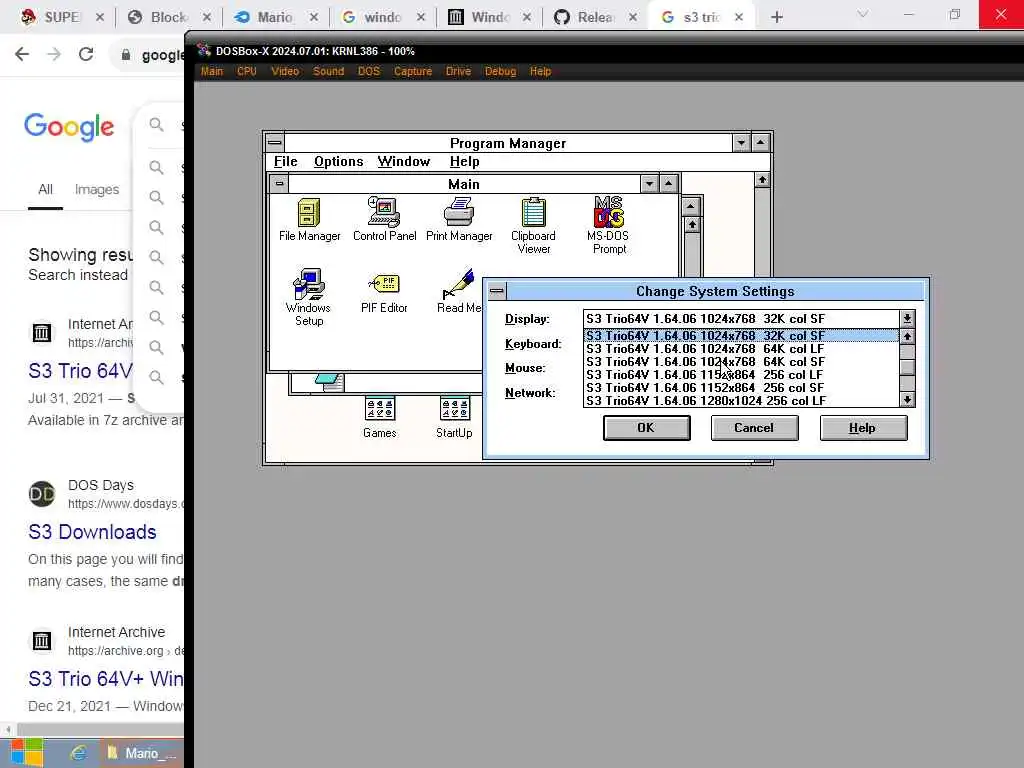Open browser tab search chevron
The width and height of the screenshot is (1024, 768).
863,14
